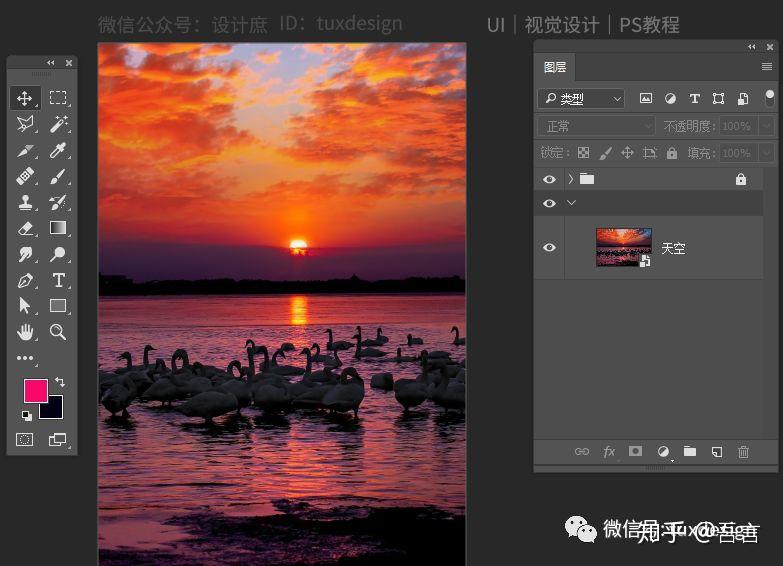Image resolution: width=783 pixels, height=566 pixels.
Task: Lock image pixels brush icon
Action: (605, 153)
